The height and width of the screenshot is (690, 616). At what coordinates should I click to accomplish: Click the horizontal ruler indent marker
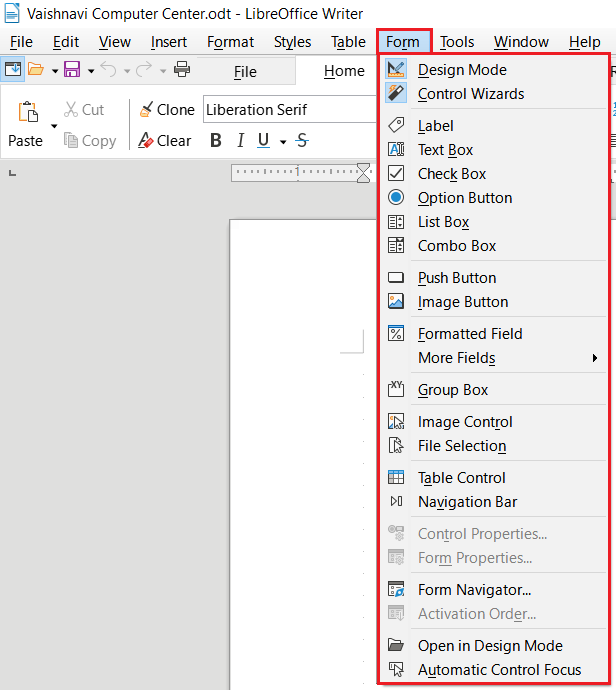pyautogui.click(x=363, y=173)
